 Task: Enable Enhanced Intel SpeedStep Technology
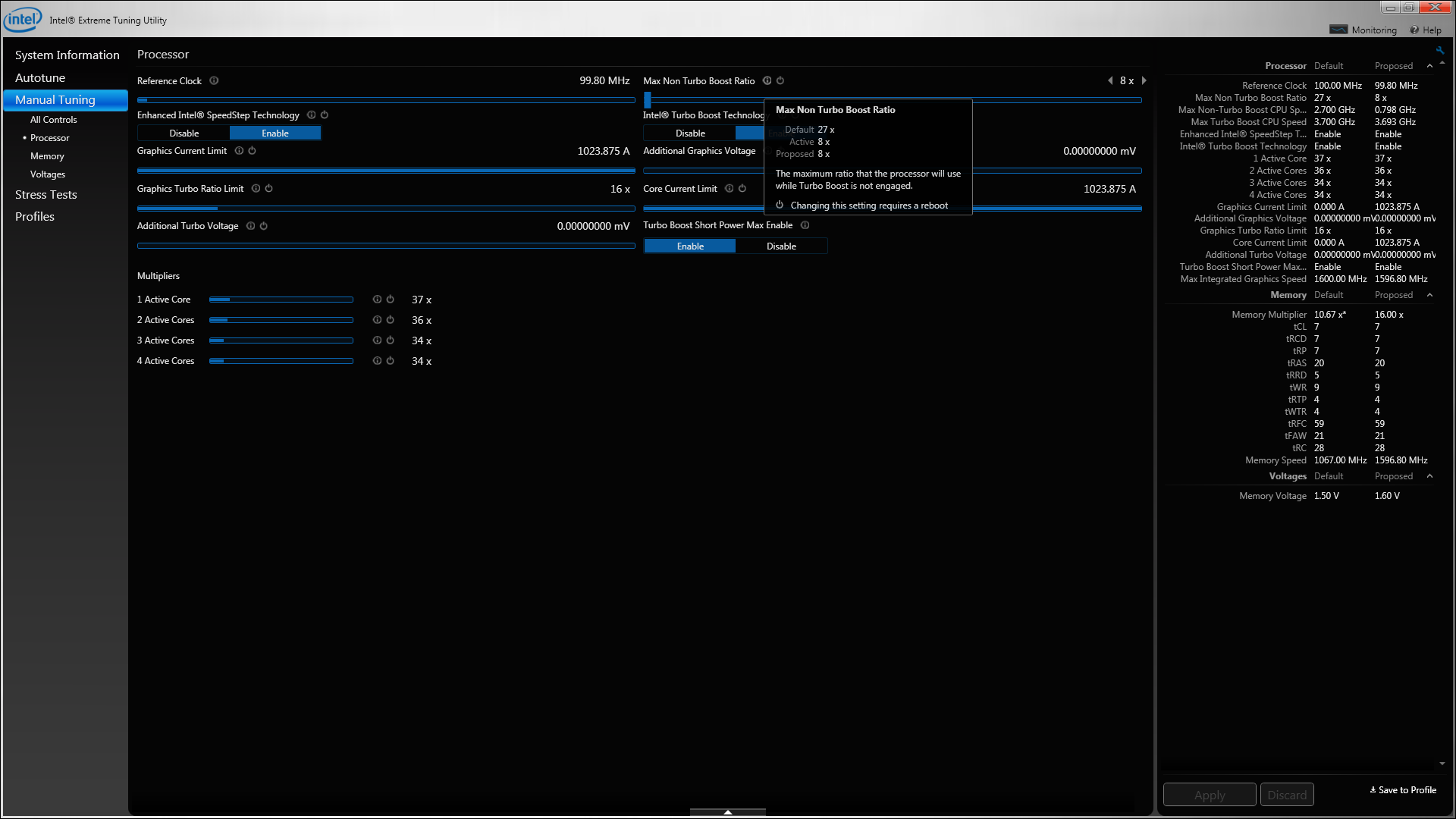[275, 133]
